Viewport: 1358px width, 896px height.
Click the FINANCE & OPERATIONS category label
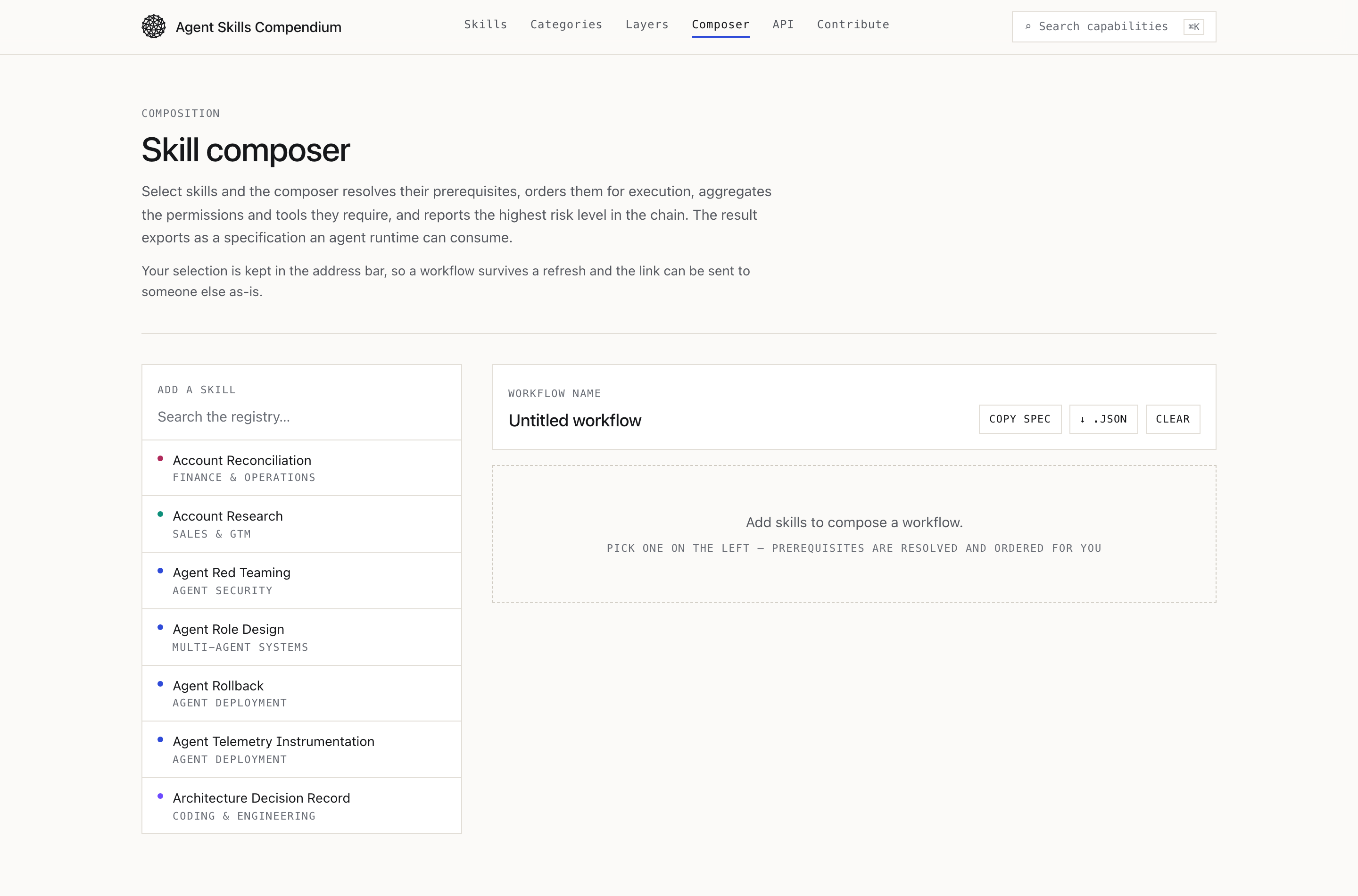point(244,477)
